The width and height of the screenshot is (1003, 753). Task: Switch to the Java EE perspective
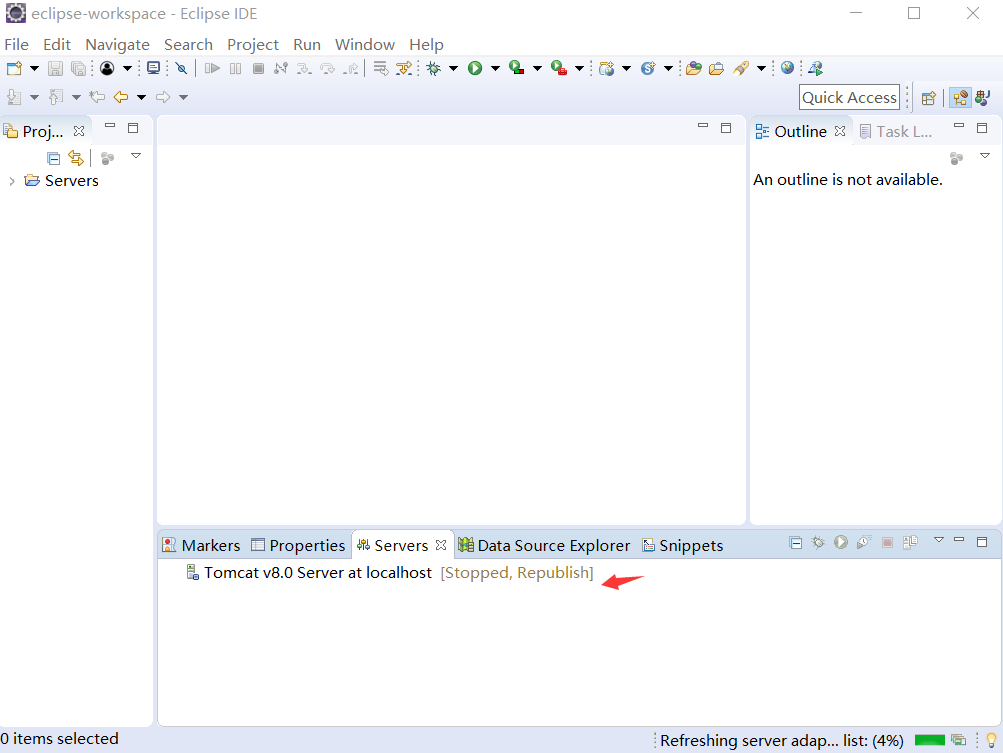(960, 98)
